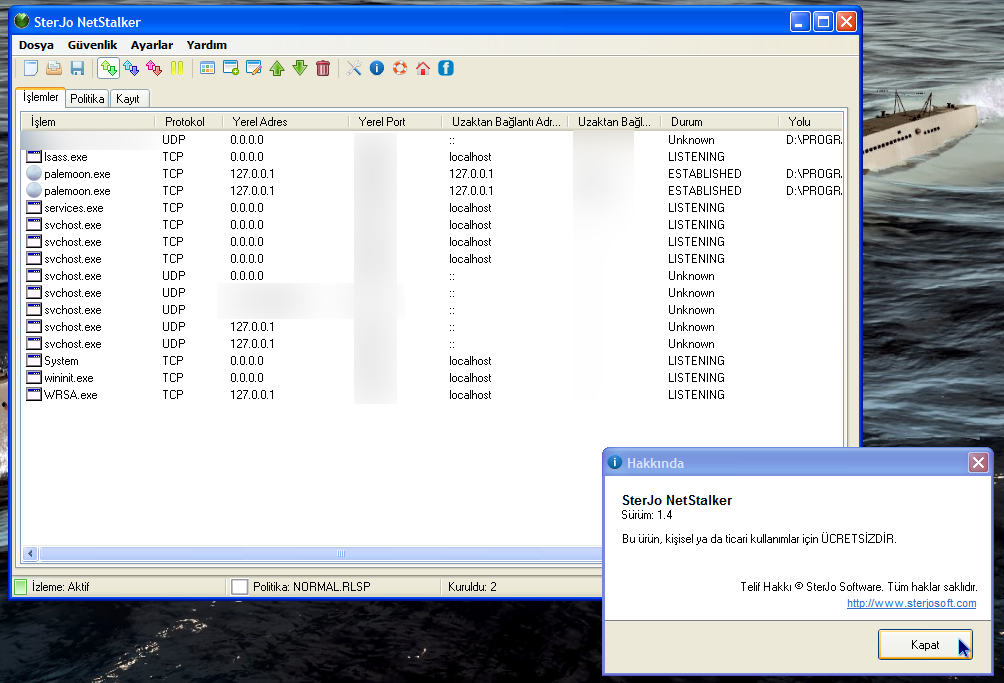Click the 'İzleme: Aktif' status text

(x=61, y=587)
